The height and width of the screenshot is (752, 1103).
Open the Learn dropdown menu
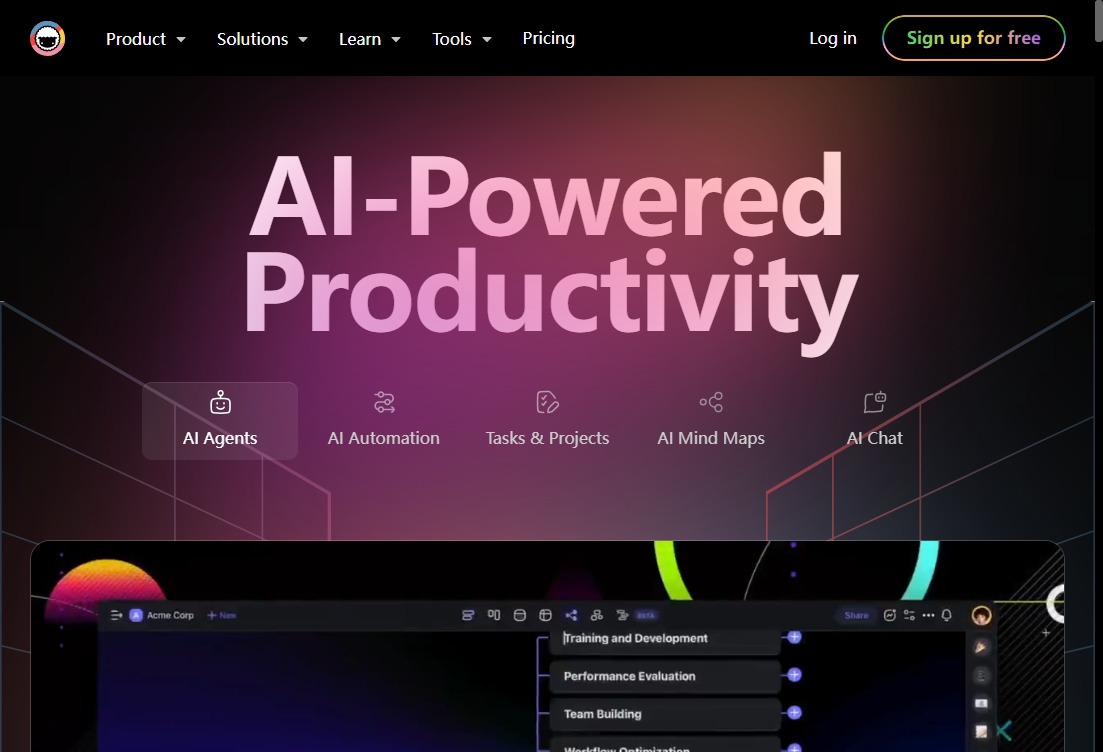(x=369, y=39)
